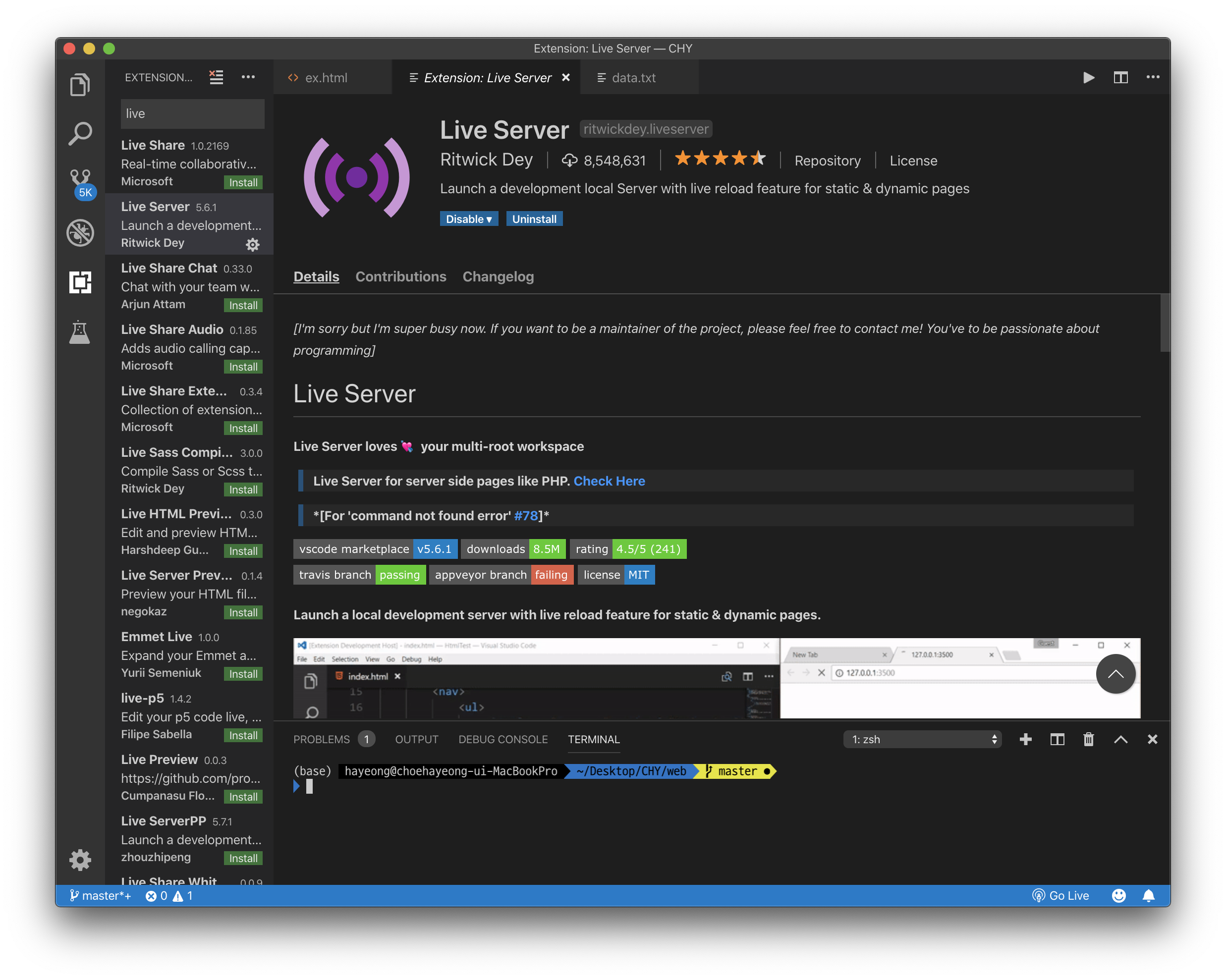Open the Debug Console panel tab
Image resolution: width=1226 pixels, height=980 pixels.
(x=503, y=739)
